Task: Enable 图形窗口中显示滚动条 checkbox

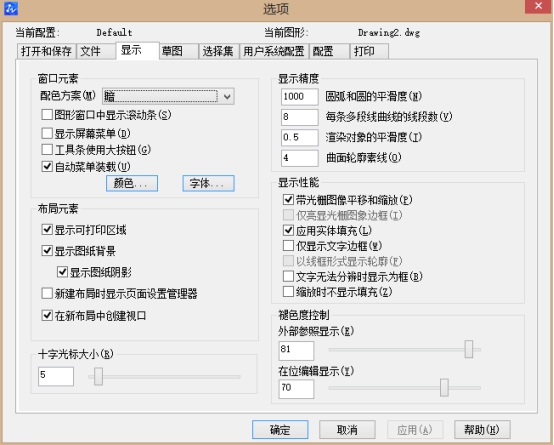Action: (47, 115)
